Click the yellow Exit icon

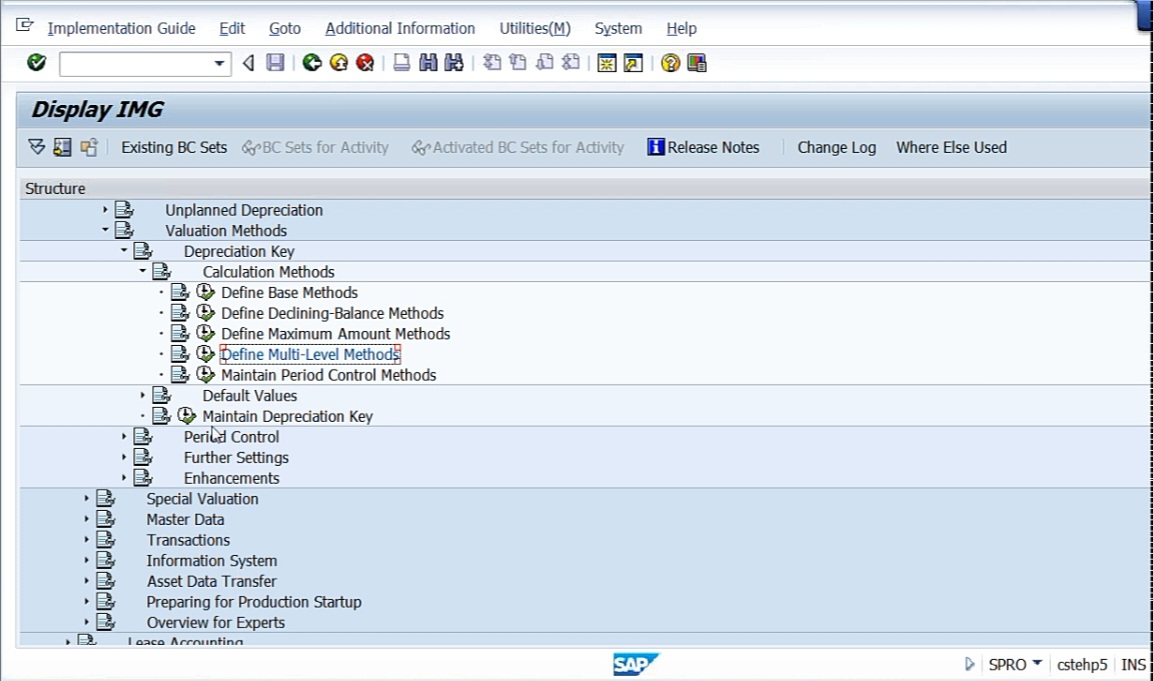click(338, 63)
